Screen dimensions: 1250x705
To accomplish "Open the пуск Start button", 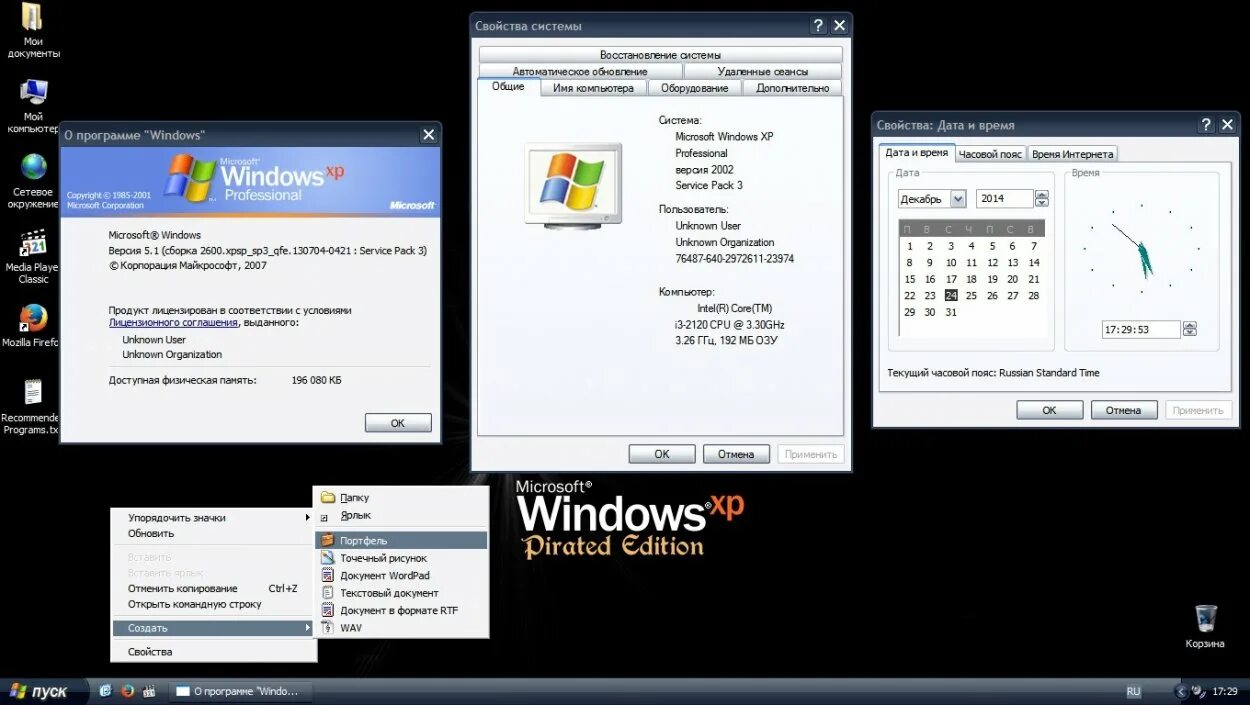I will pyautogui.click(x=42, y=691).
